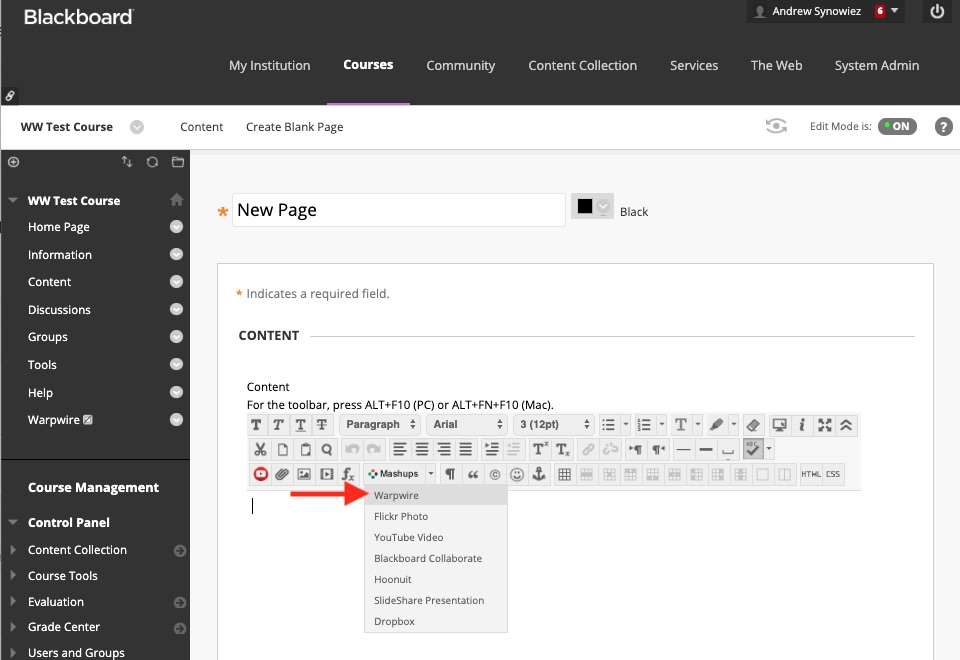
Task: Open options chevron next to Home Page
Action: (176, 227)
